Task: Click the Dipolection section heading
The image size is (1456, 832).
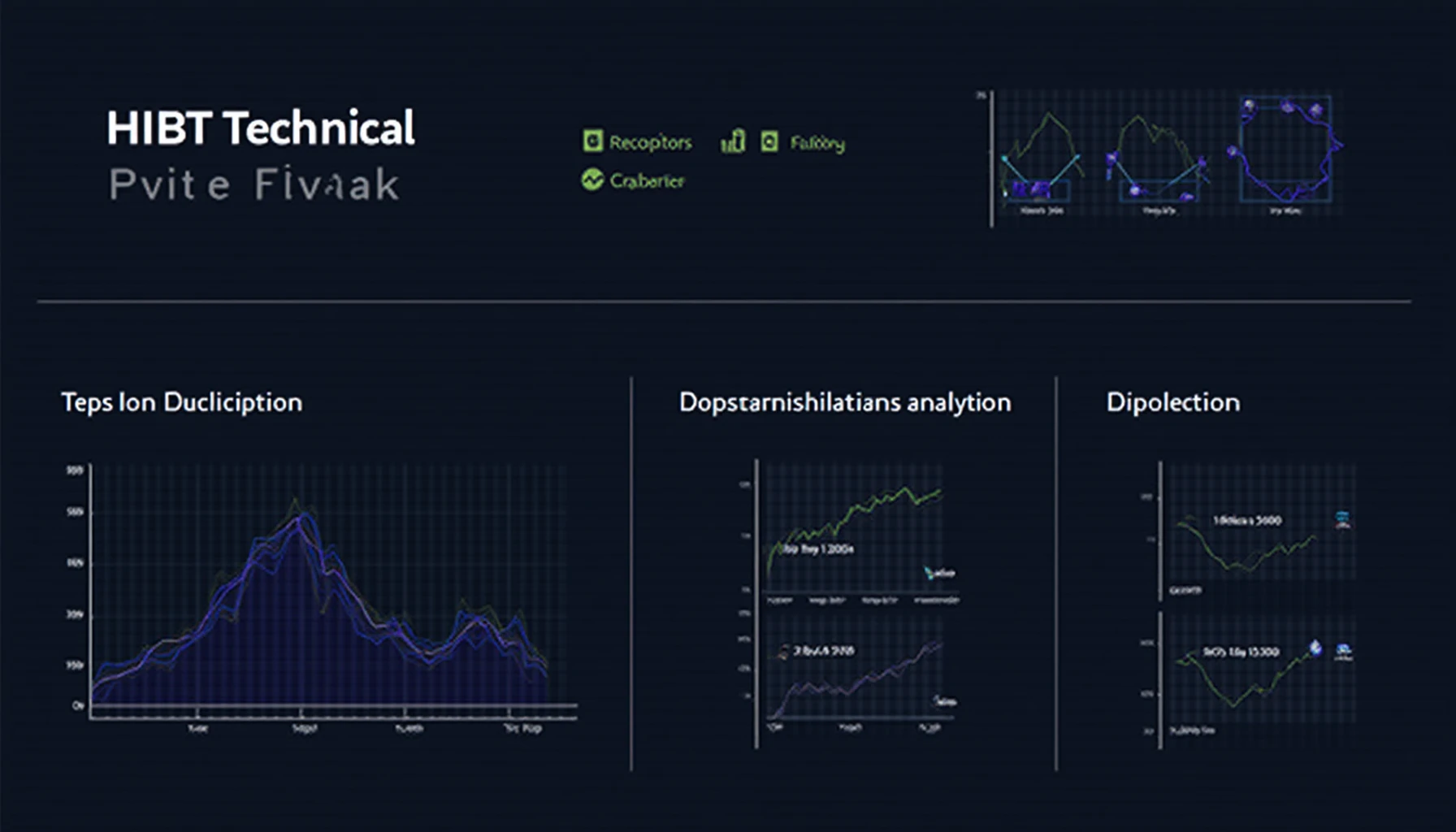Action: [1173, 402]
